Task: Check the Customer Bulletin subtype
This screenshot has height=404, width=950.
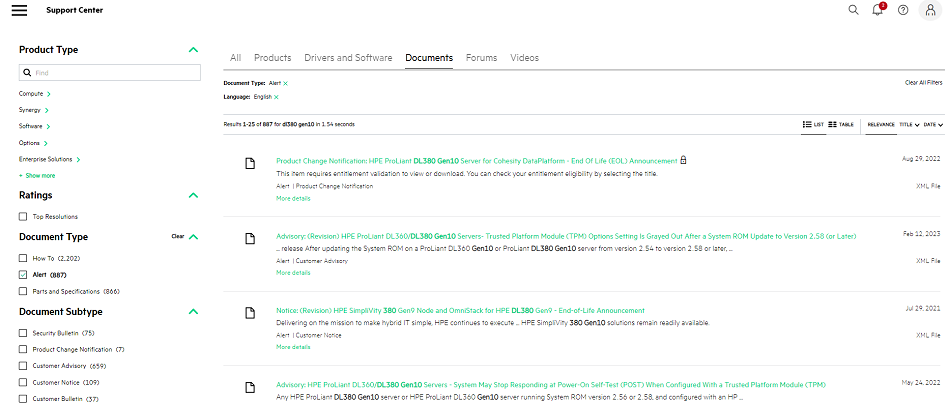Action: pos(23,399)
